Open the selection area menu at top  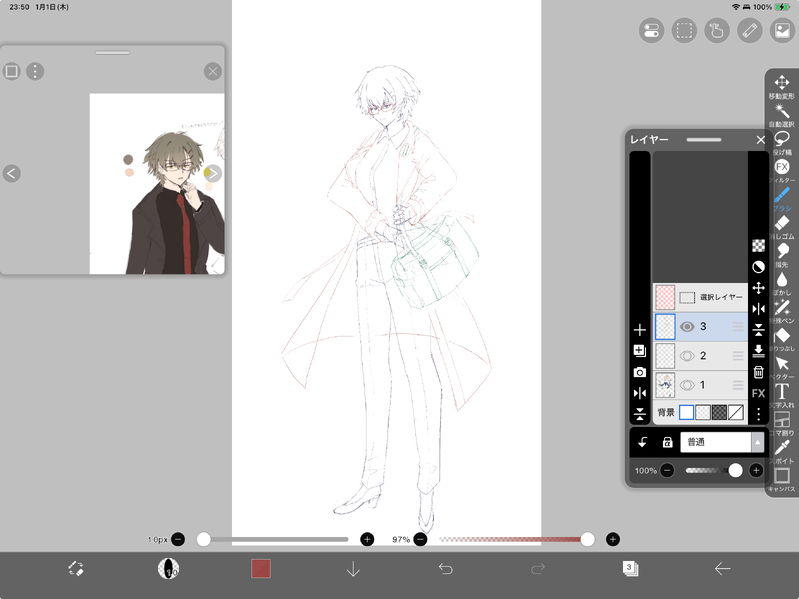pyautogui.click(x=684, y=31)
